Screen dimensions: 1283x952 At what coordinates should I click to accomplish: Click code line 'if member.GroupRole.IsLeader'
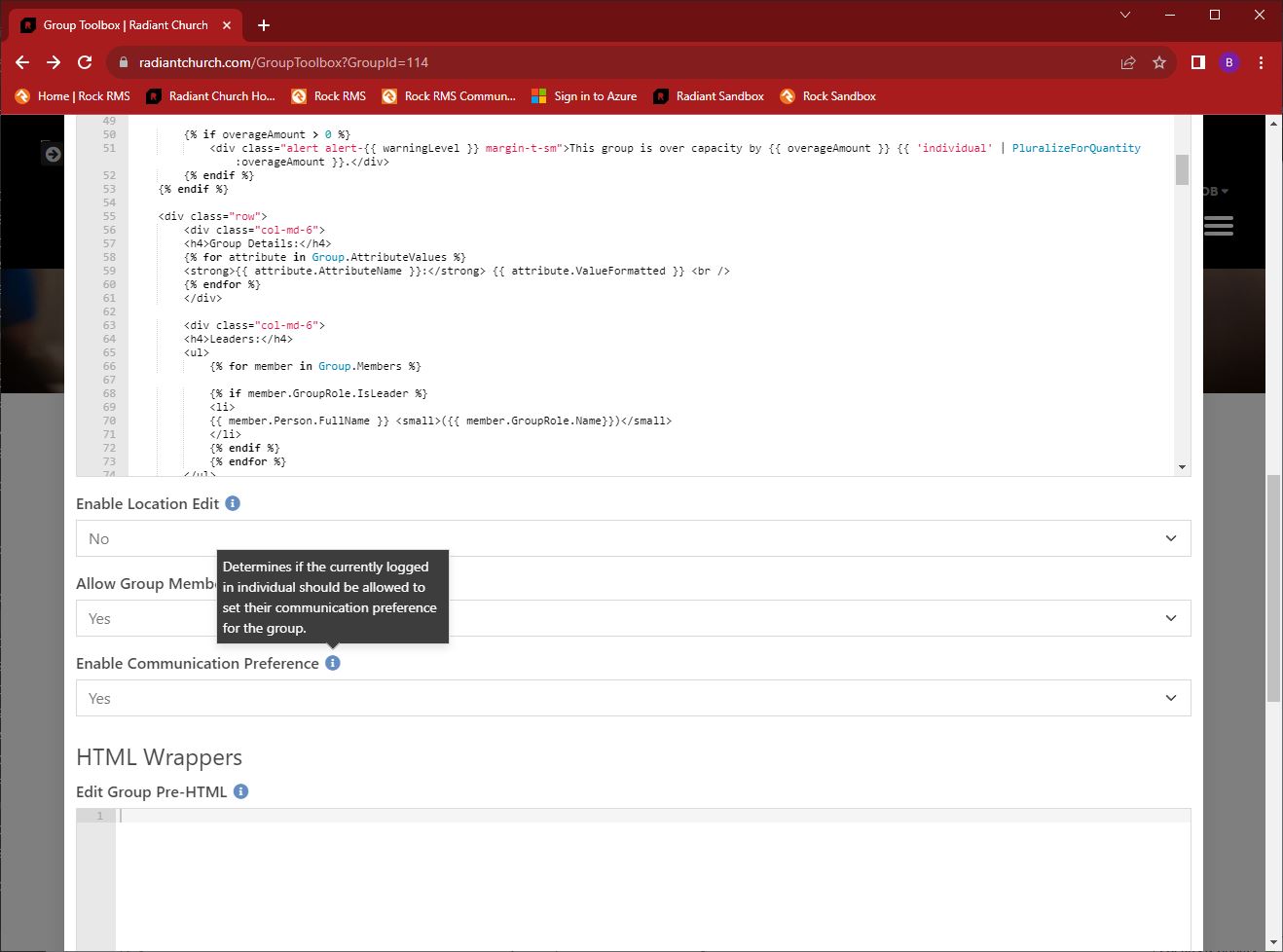pos(317,393)
